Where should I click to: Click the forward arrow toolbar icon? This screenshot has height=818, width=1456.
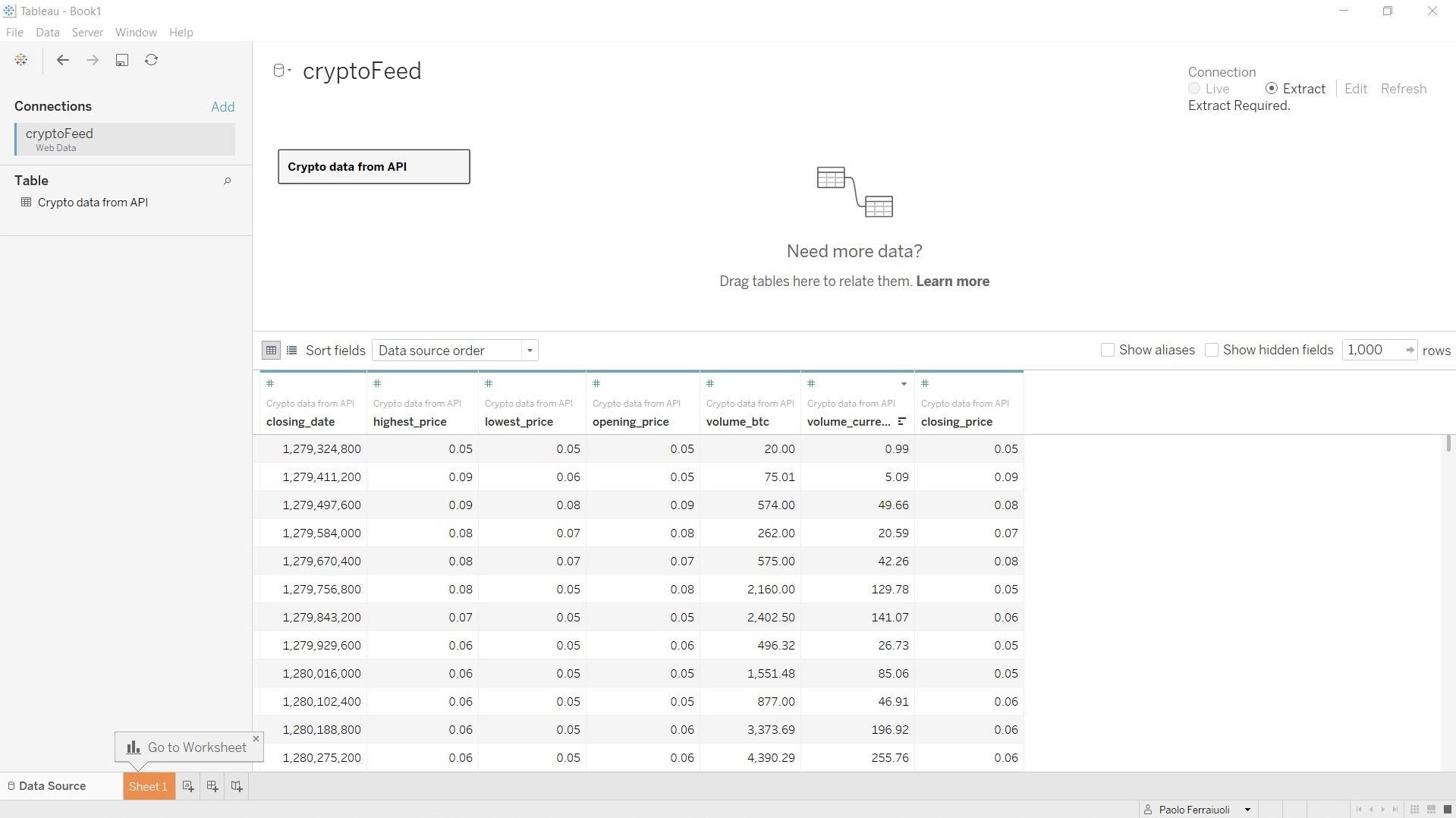click(93, 60)
